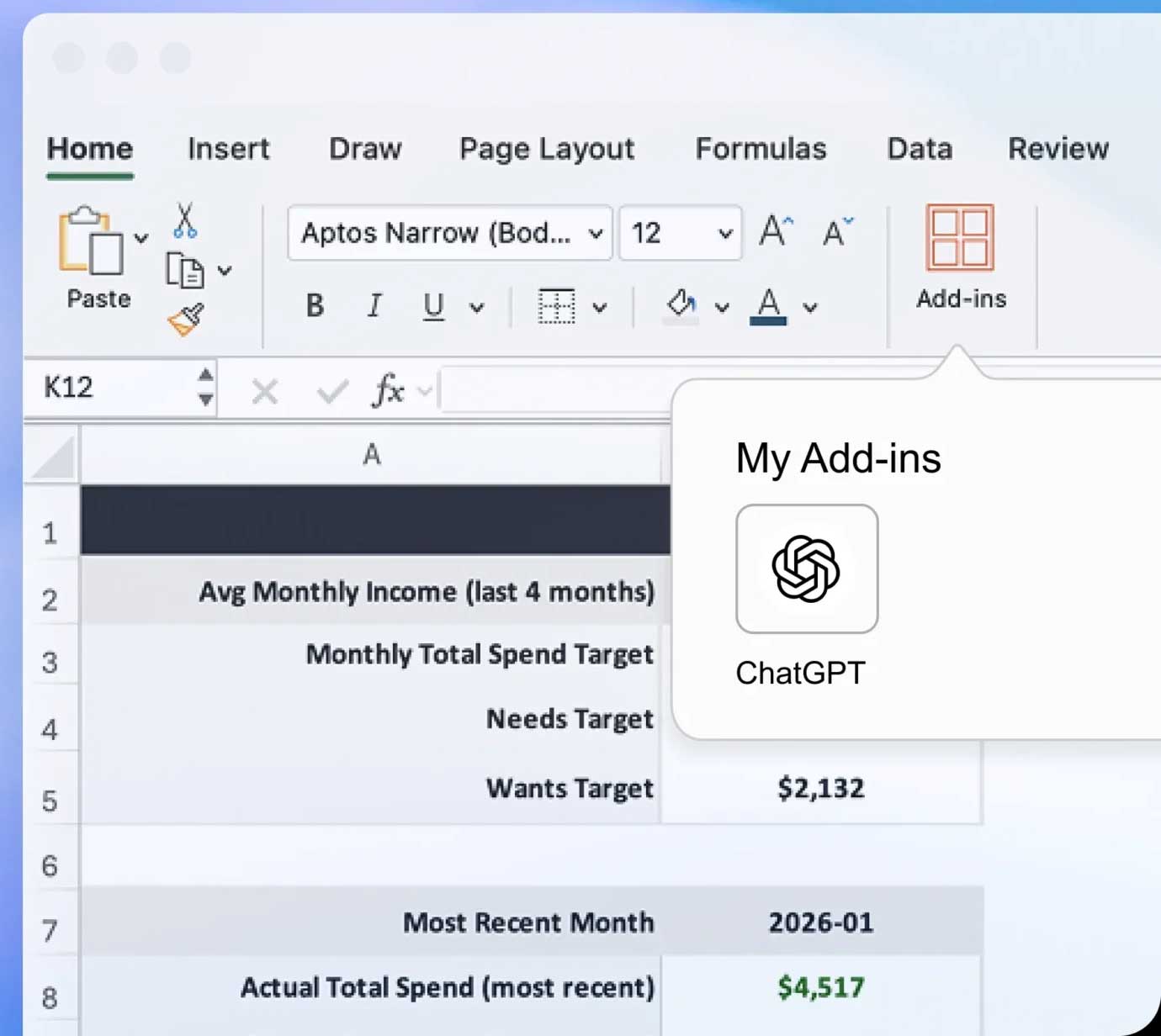Decrease font size with the small A icon

(x=837, y=231)
